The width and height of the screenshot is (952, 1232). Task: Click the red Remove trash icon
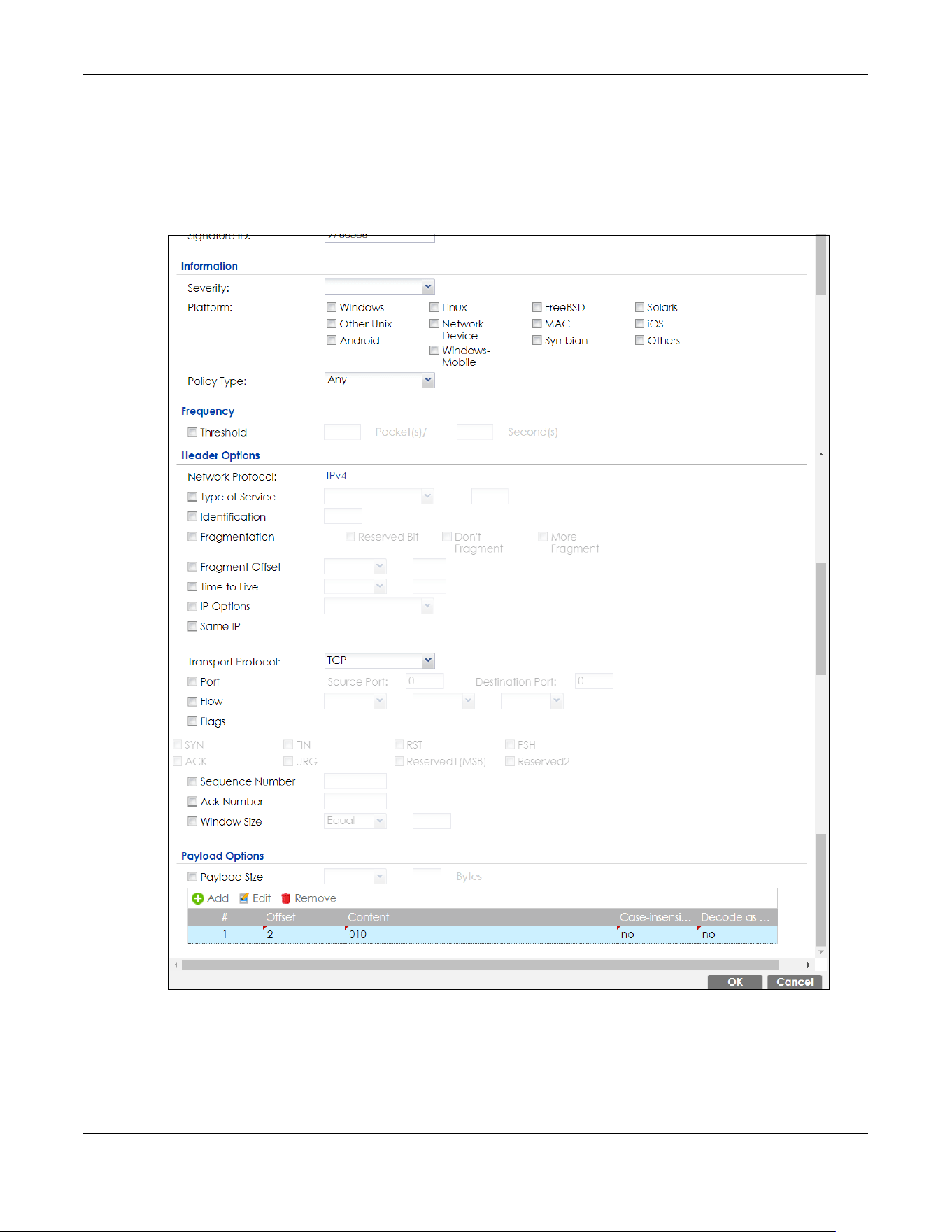285,898
